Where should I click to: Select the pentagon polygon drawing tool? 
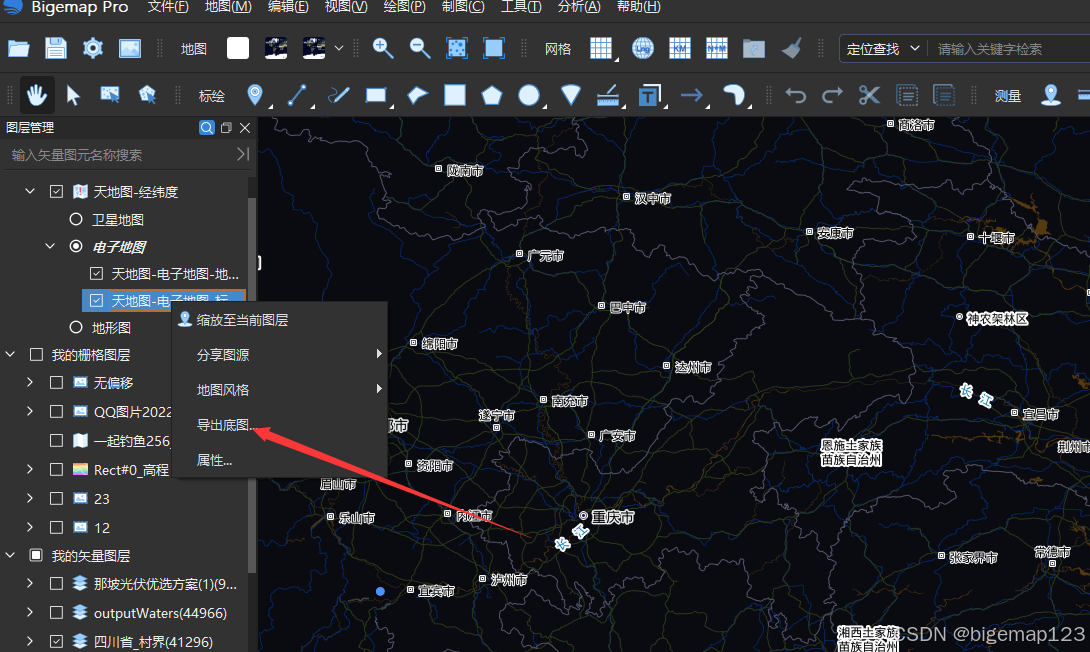tap(492, 95)
